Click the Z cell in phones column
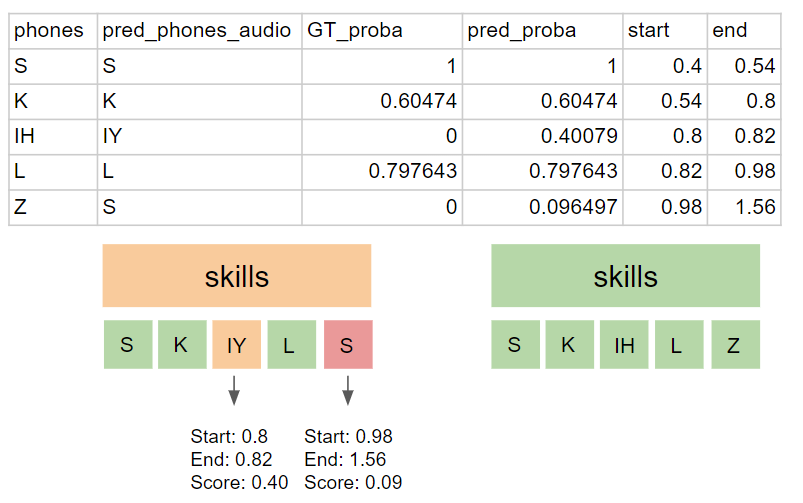Viewport: 803px width, 503px height. coord(53,207)
